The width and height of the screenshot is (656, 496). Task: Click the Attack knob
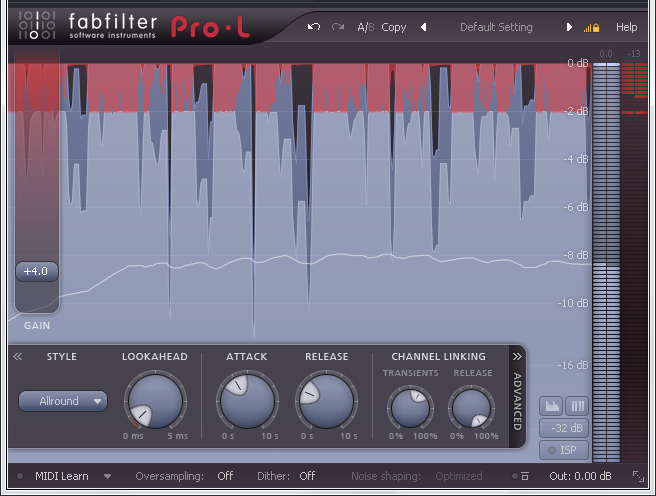pos(247,401)
